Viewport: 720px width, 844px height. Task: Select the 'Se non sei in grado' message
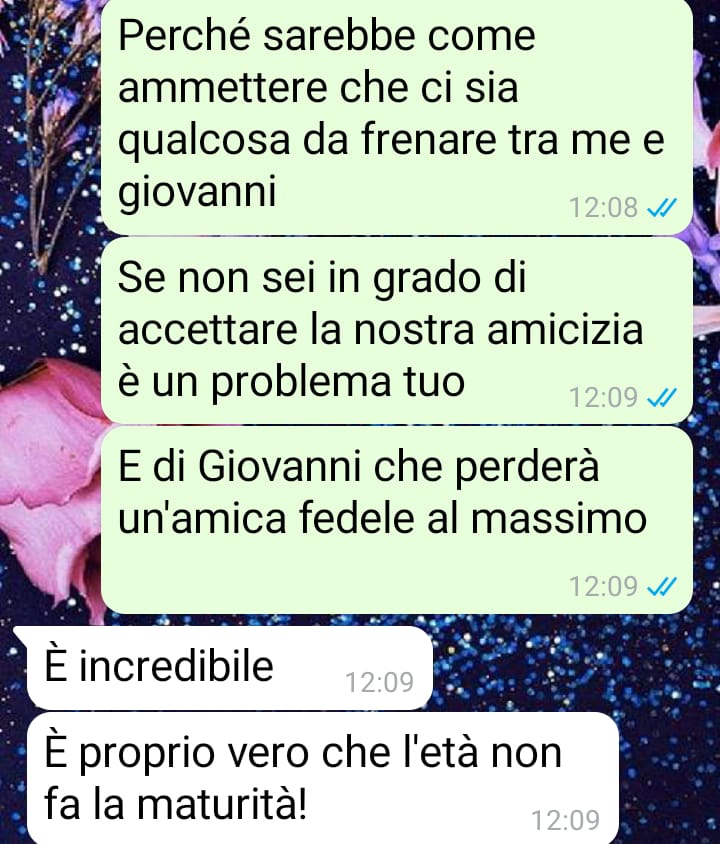tap(397, 330)
